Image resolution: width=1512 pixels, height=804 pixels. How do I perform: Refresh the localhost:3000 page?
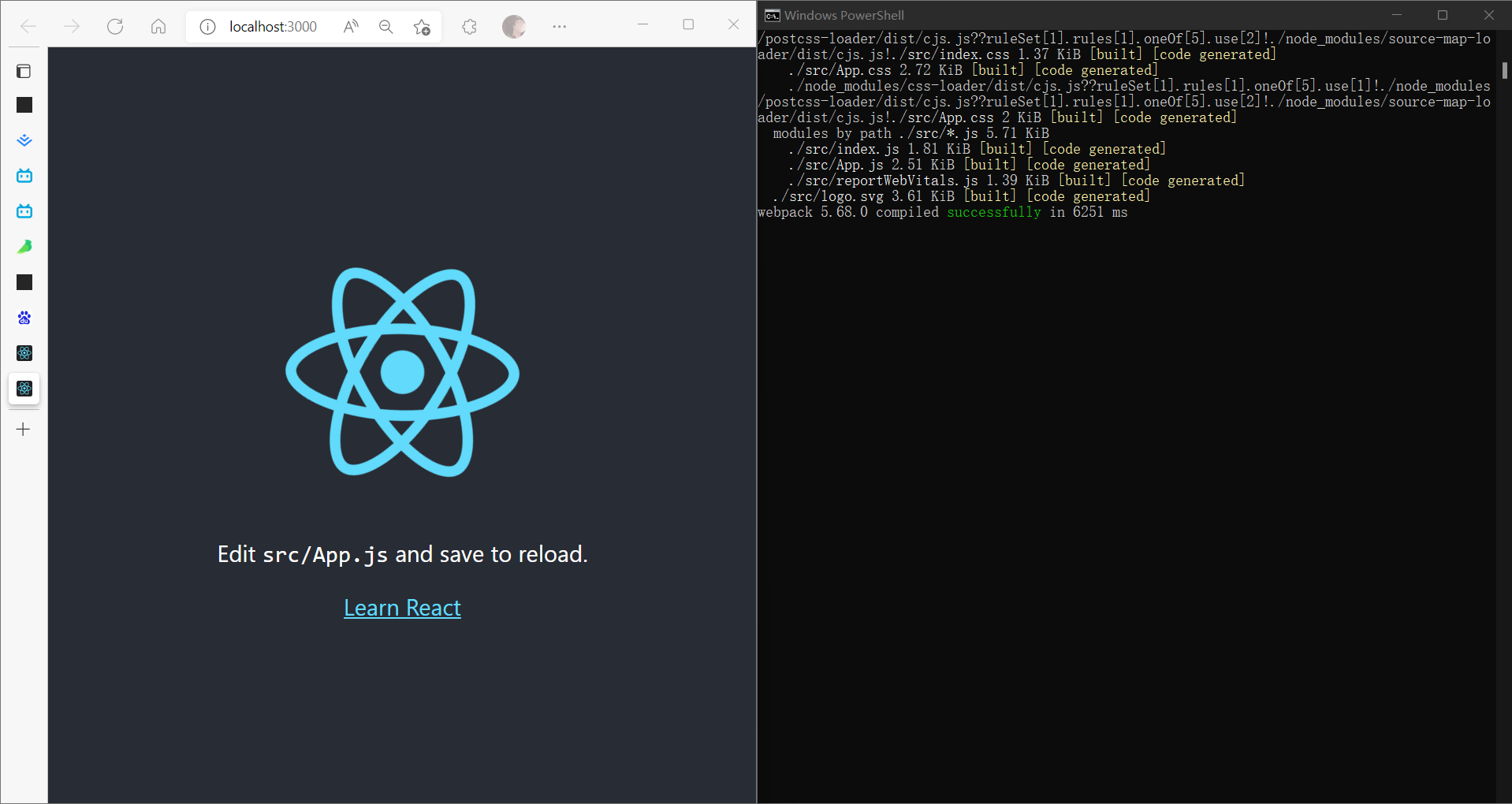[115, 27]
